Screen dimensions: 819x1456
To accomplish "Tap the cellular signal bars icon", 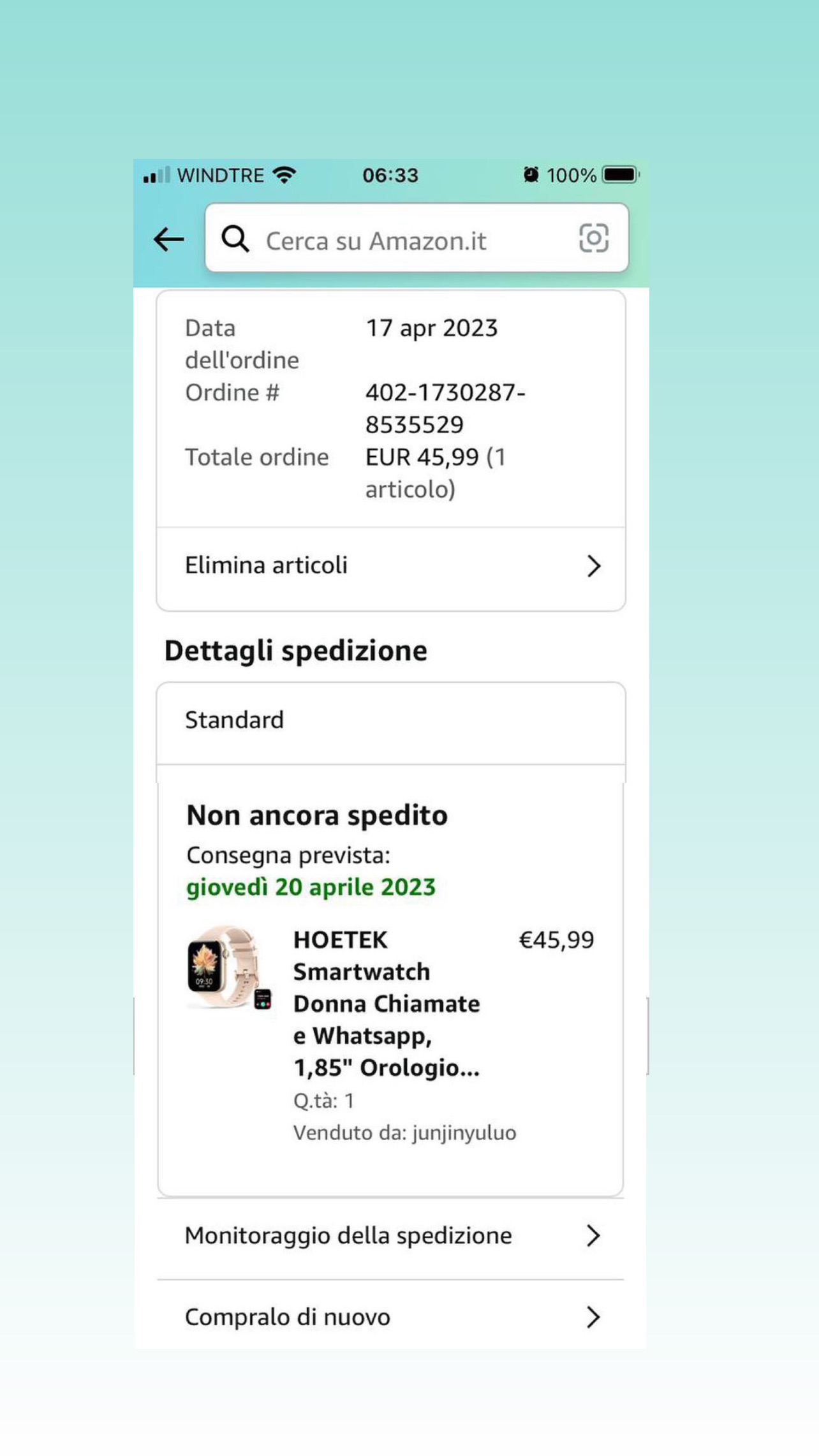I will coord(156,175).
